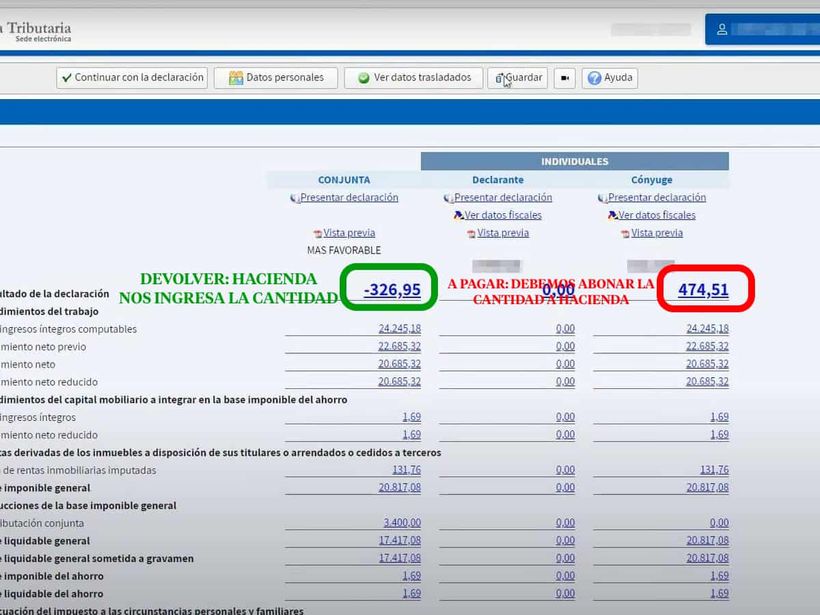Screen dimensions: 820x615
Task: Open Ver datos fiscales for Cónyuge
Action: tap(657, 215)
